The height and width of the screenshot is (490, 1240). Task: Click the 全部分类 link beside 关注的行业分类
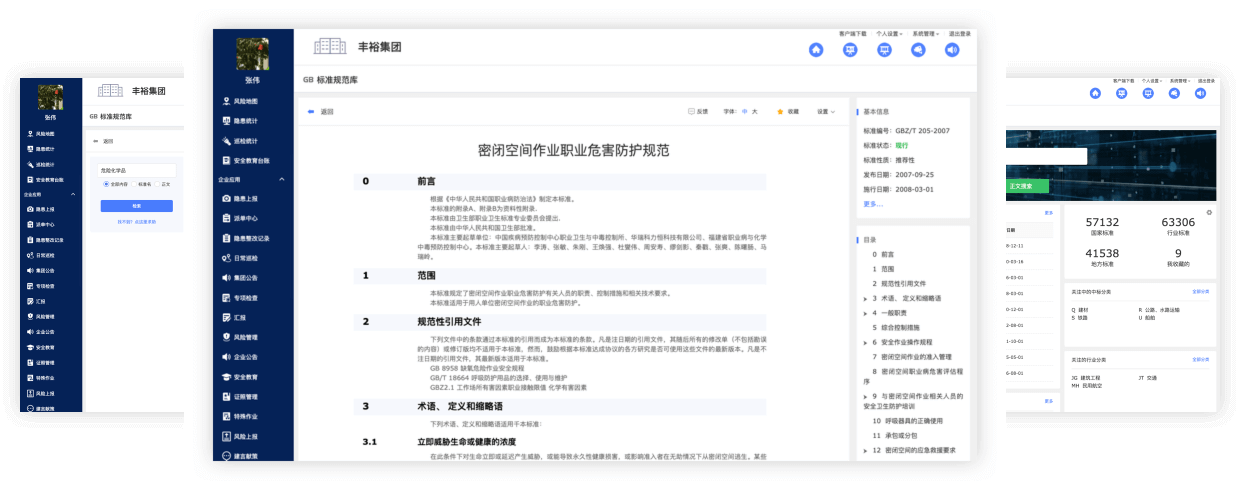click(x=1201, y=359)
